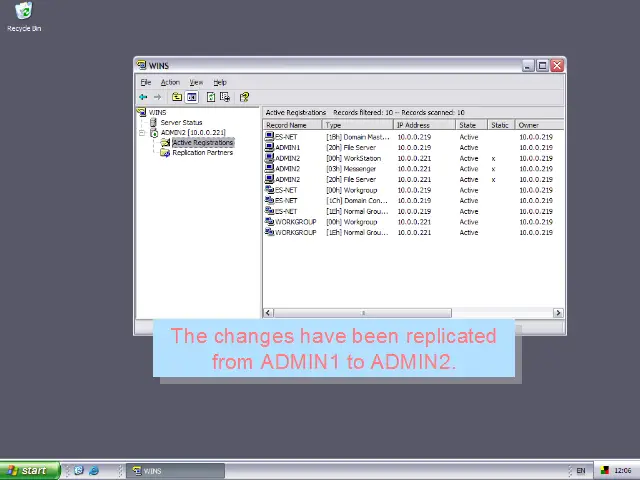Screen dimensions: 640x480
Task: Toggle Show/Hide Console Tree toolbar icon
Action: pos(192,97)
